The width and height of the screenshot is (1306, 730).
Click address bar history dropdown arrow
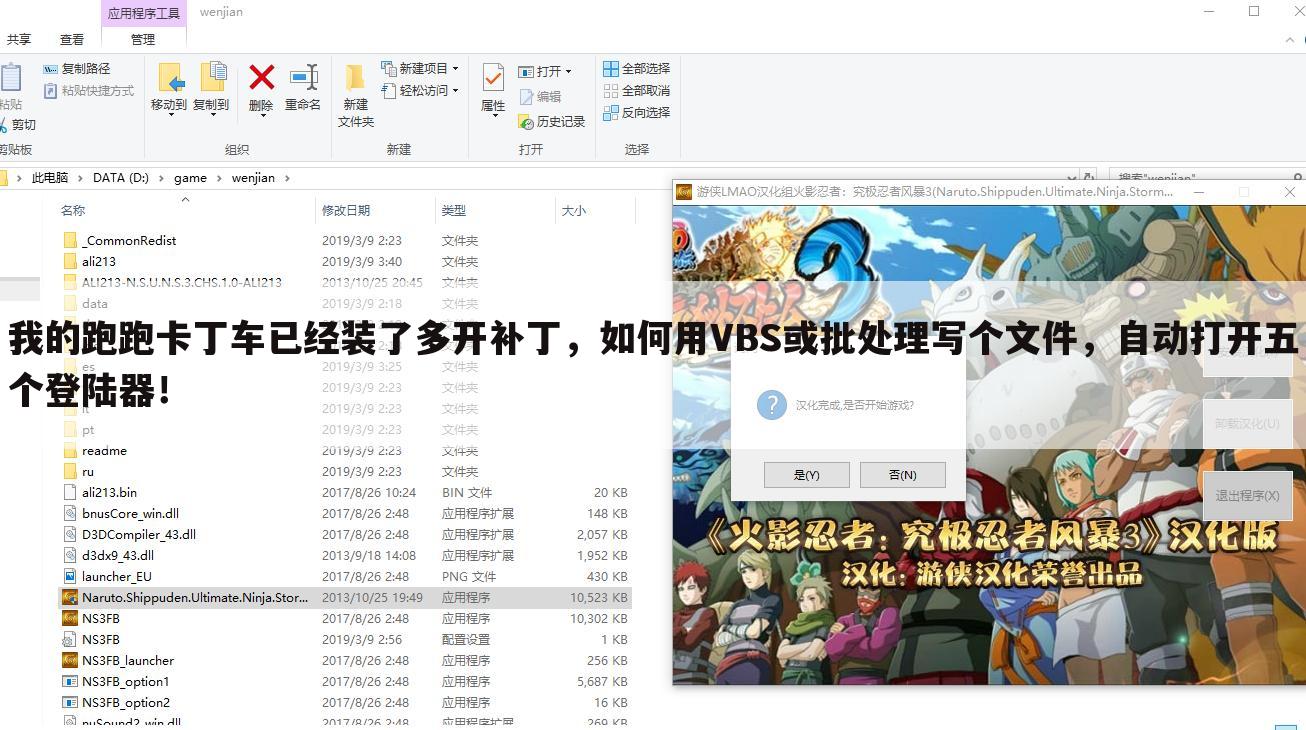[1072, 178]
